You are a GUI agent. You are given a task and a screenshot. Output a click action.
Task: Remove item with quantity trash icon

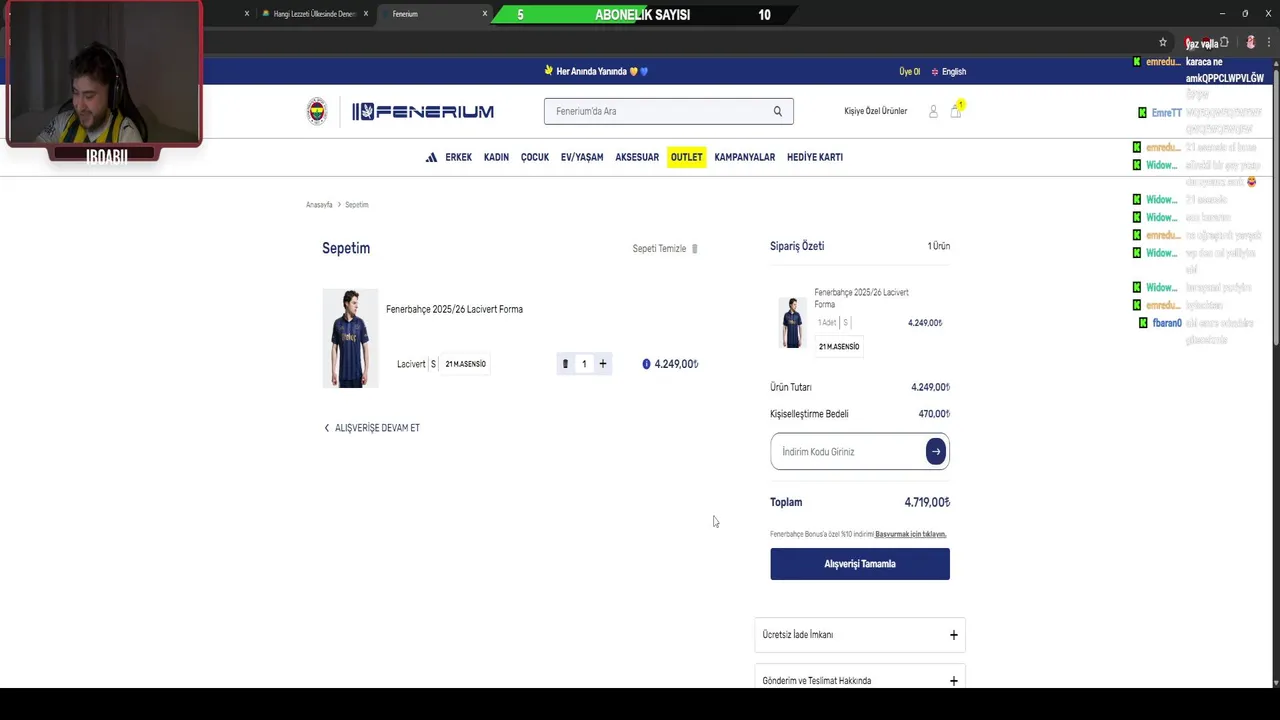[565, 364]
